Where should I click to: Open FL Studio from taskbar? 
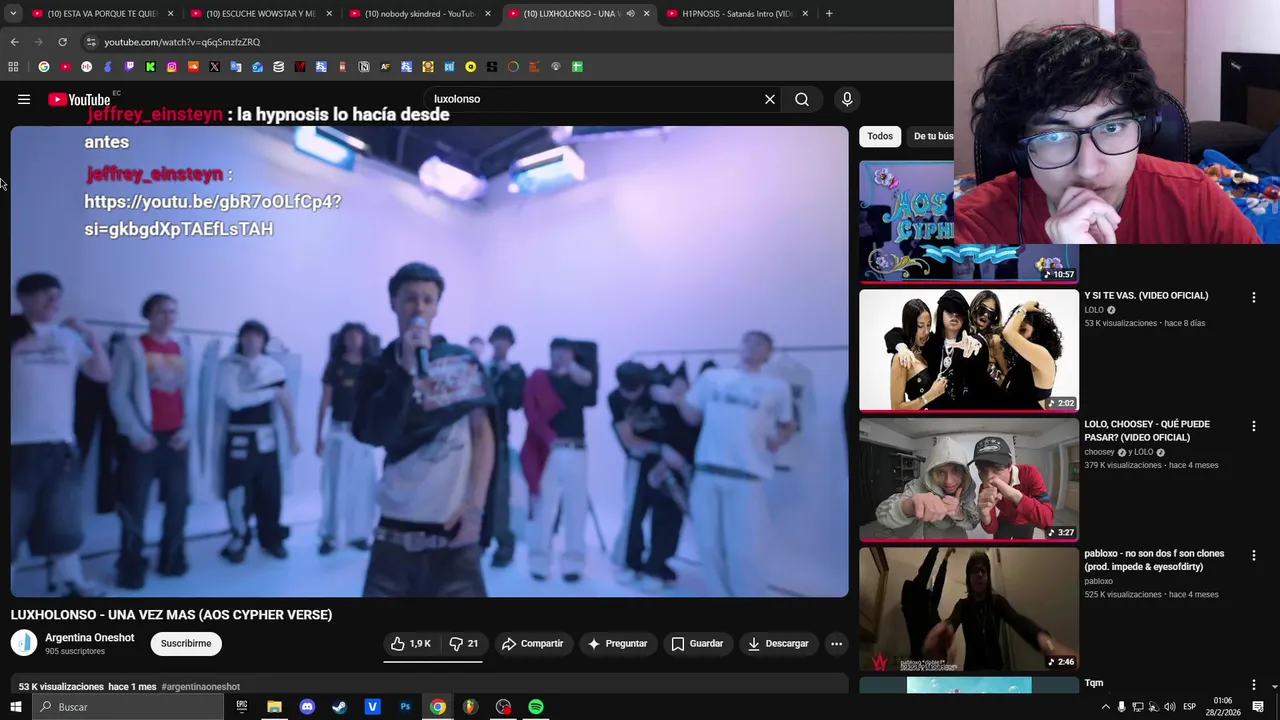[x=470, y=707]
